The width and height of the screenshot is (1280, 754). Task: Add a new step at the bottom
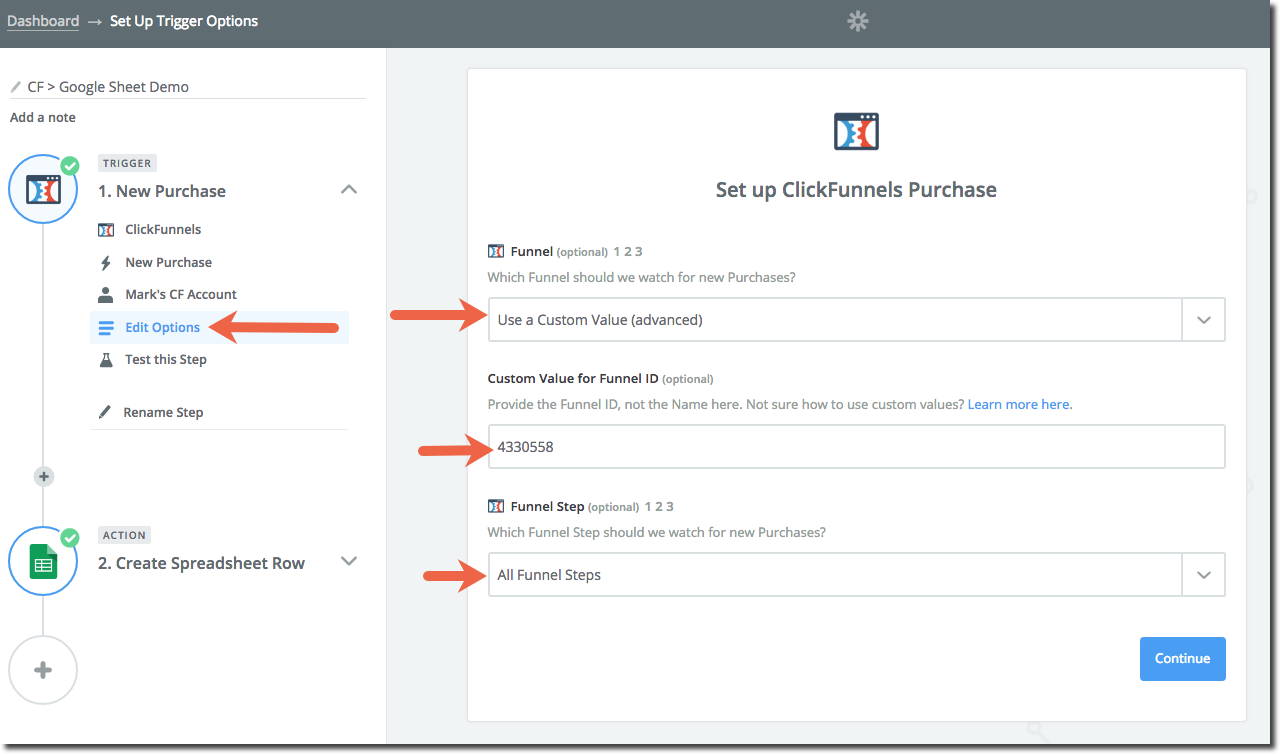(x=43, y=670)
